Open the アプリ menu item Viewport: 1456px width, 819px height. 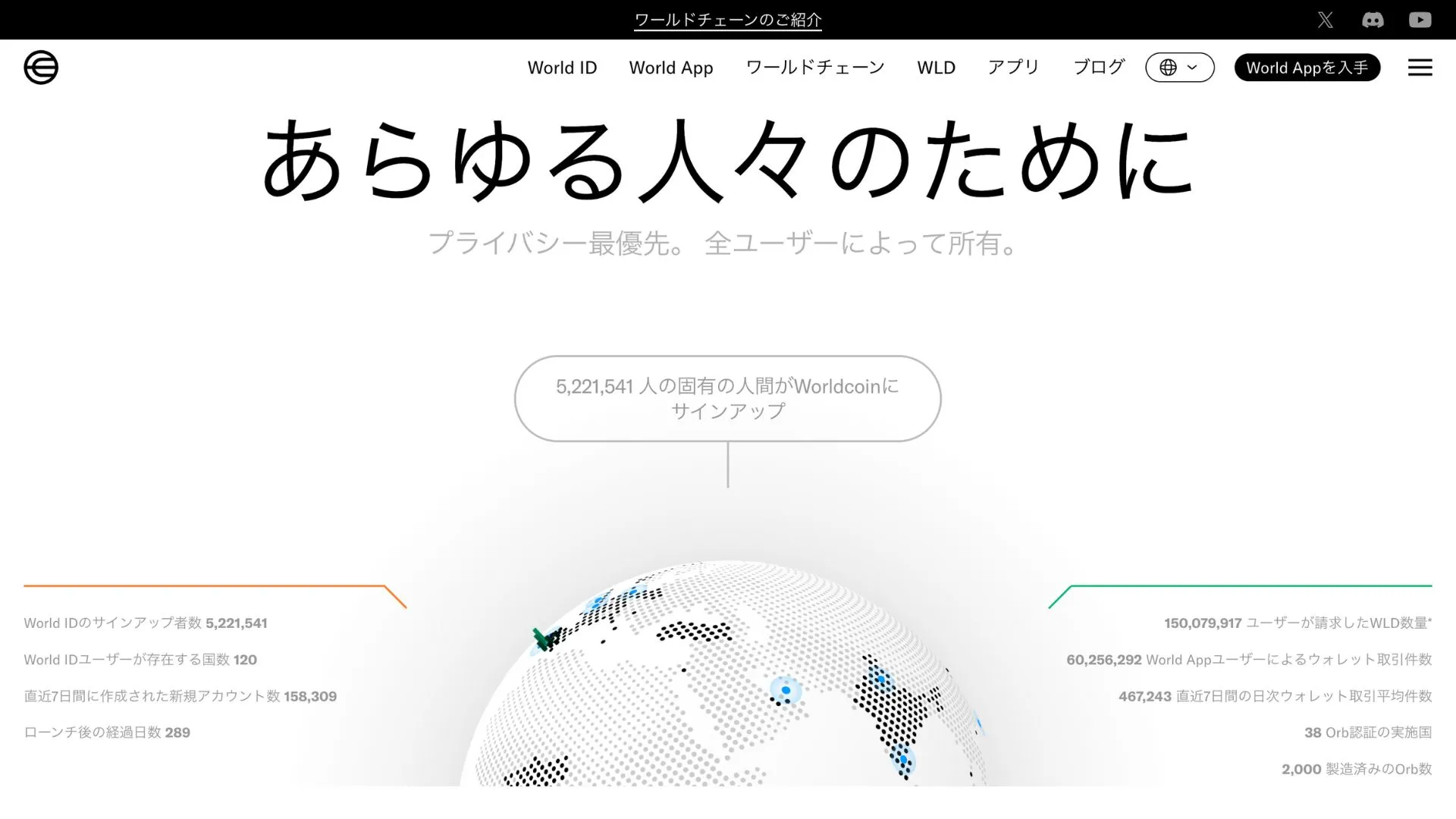pos(1013,67)
